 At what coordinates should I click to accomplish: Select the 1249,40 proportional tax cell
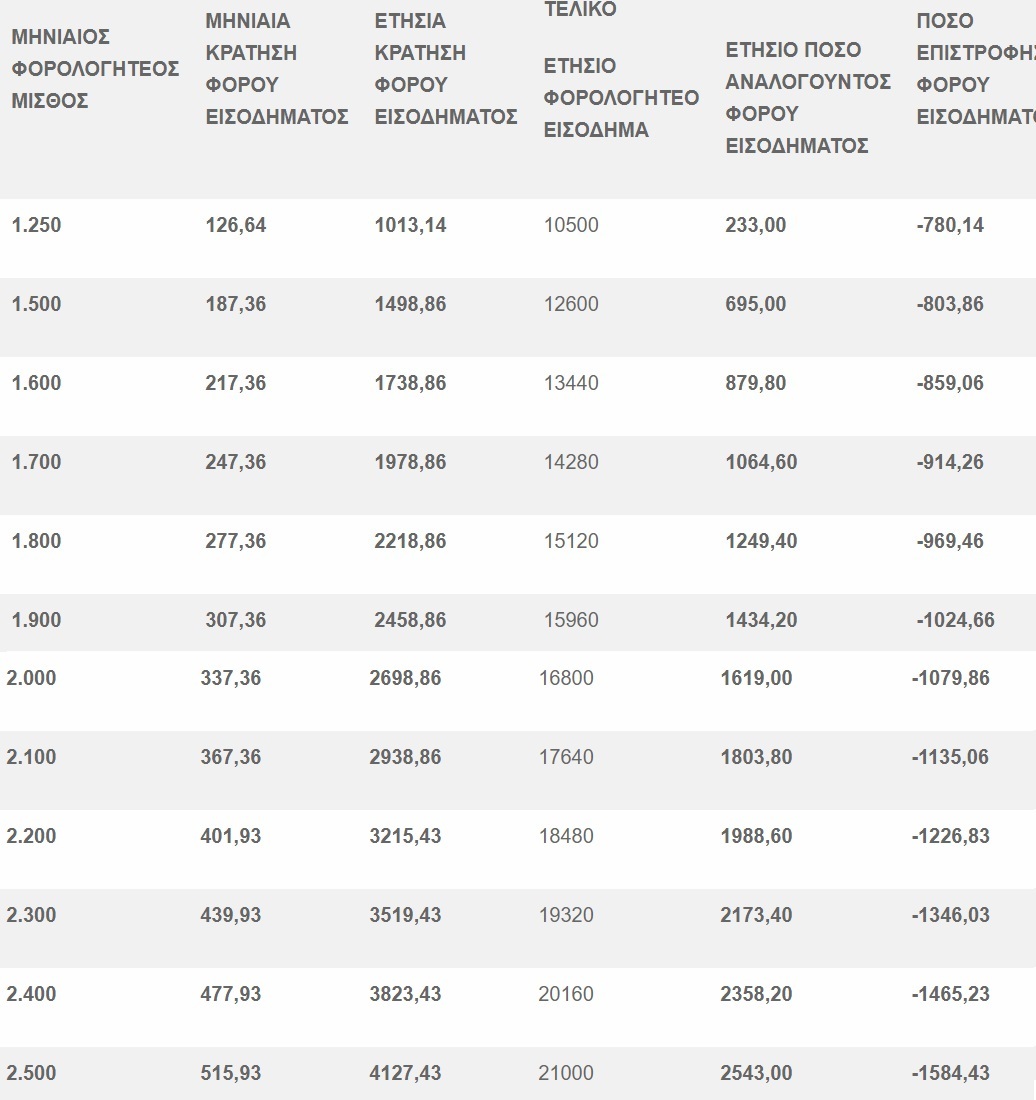click(x=761, y=541)
